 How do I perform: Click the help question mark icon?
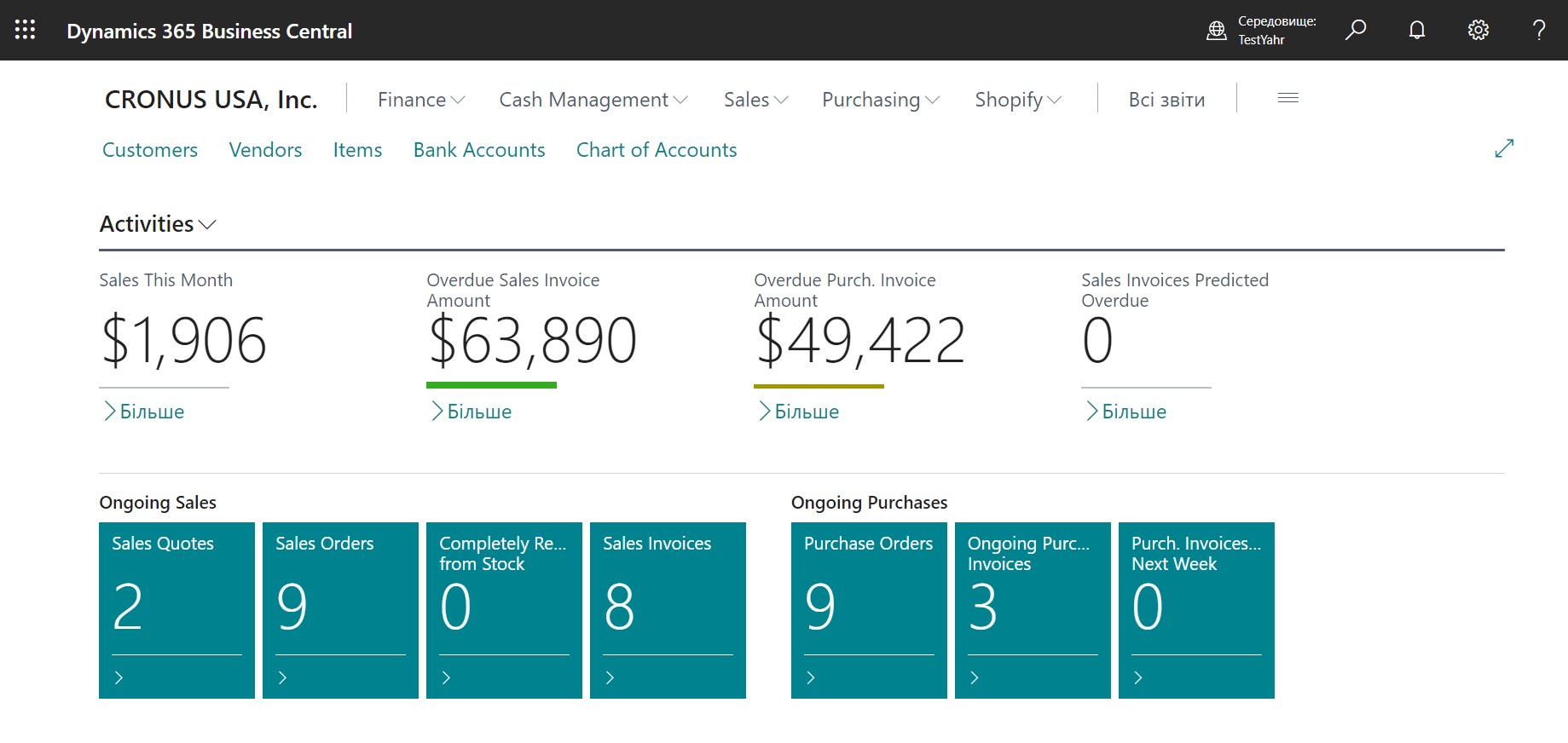pos(1538,30)
